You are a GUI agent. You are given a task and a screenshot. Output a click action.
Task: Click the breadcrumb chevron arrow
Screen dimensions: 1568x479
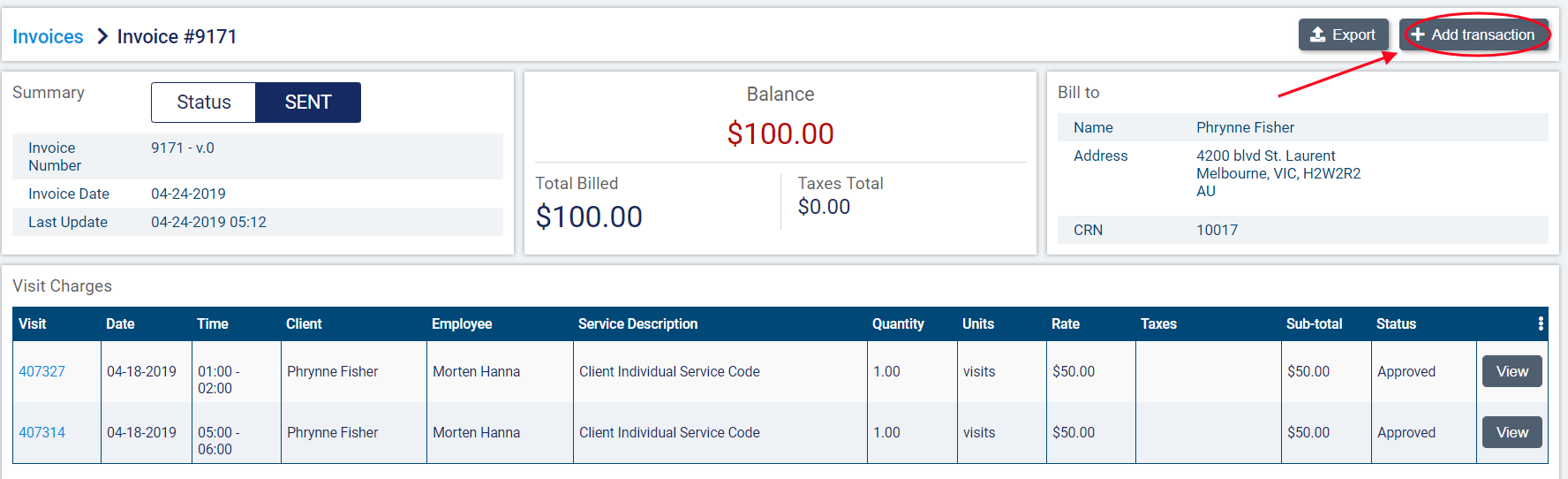click(x=102, y=36)
